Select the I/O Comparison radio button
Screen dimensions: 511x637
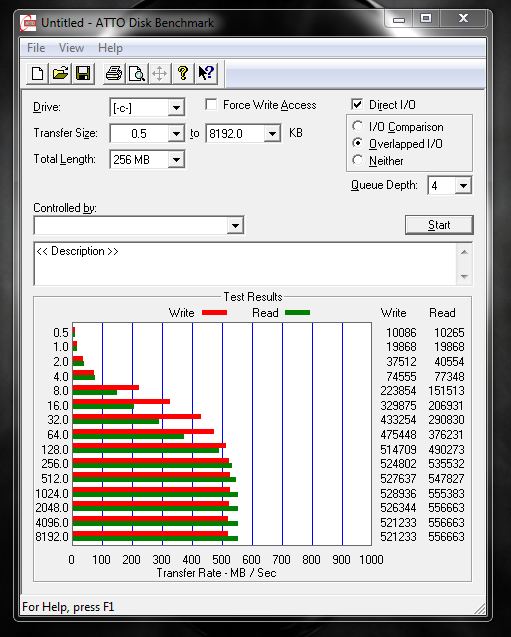pyautogui.click(x=357, y=126)
